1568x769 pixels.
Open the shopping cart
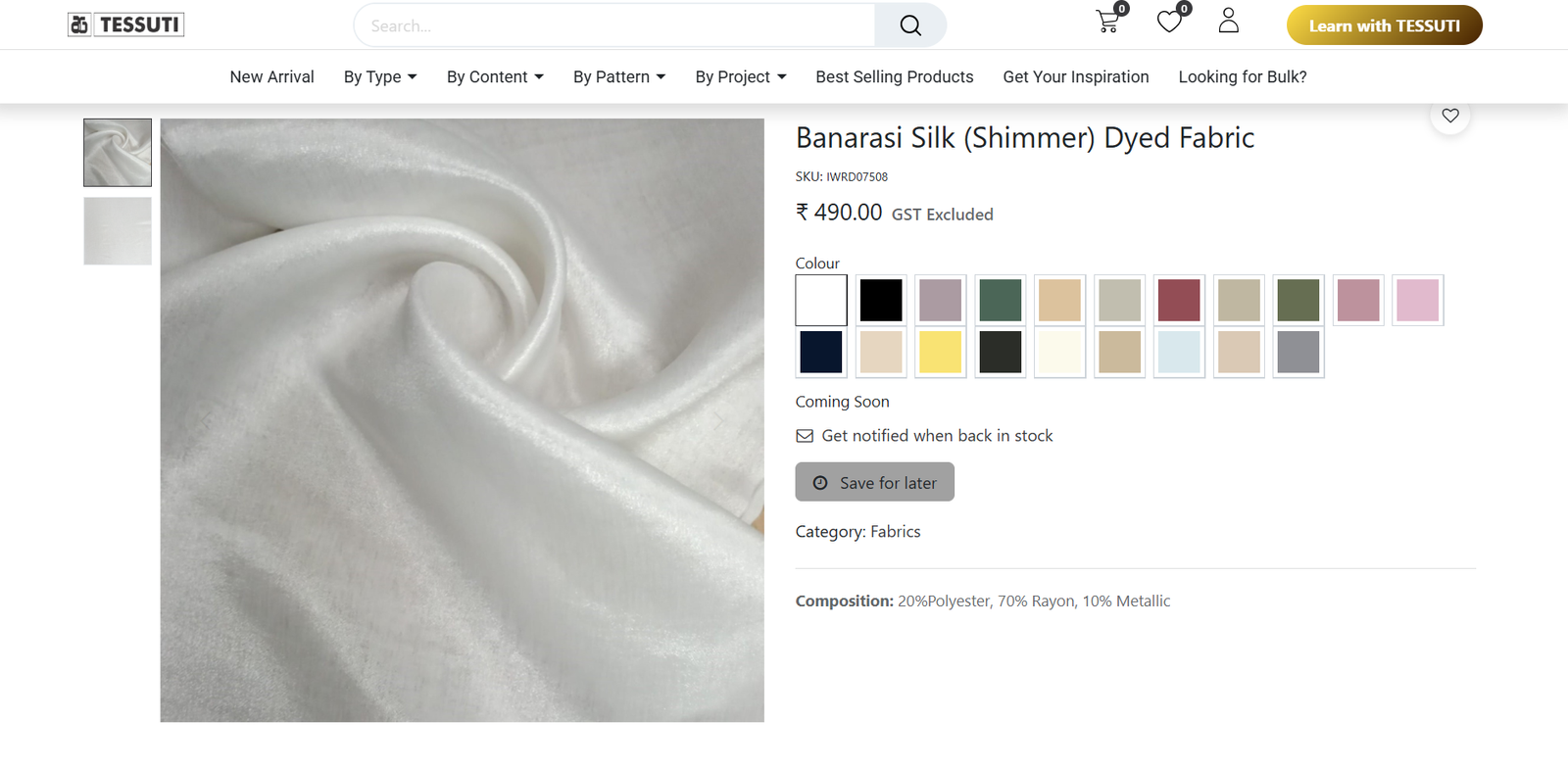point(1107,22)
